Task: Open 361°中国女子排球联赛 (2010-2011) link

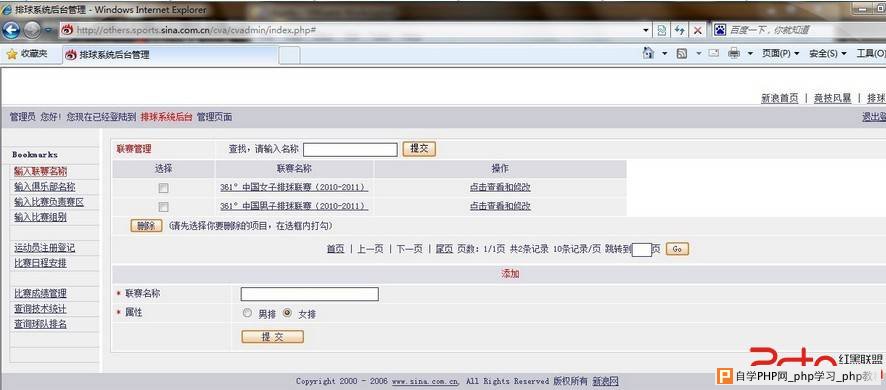Action: click(x=294, y=187)
